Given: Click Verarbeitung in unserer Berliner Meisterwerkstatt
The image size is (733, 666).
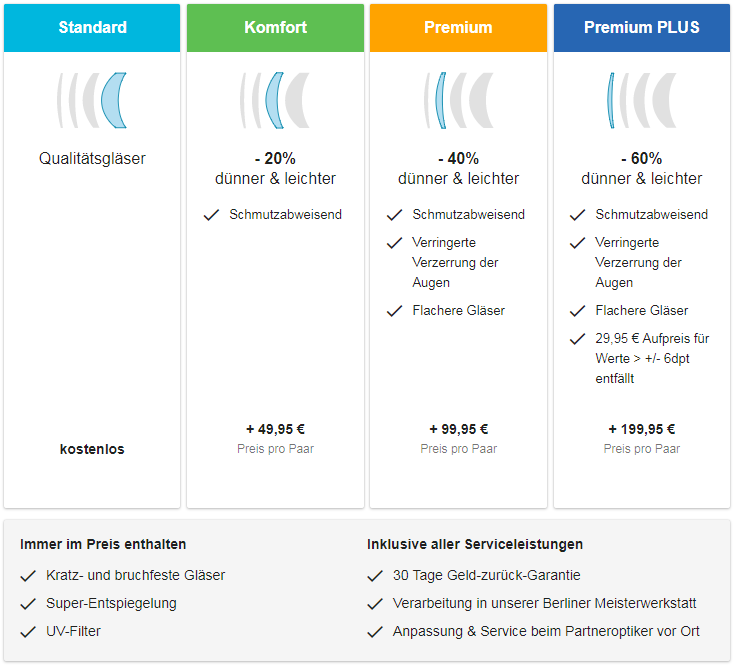Looking at the screenshot, I should pyautogui.click(x=545, y=603).
